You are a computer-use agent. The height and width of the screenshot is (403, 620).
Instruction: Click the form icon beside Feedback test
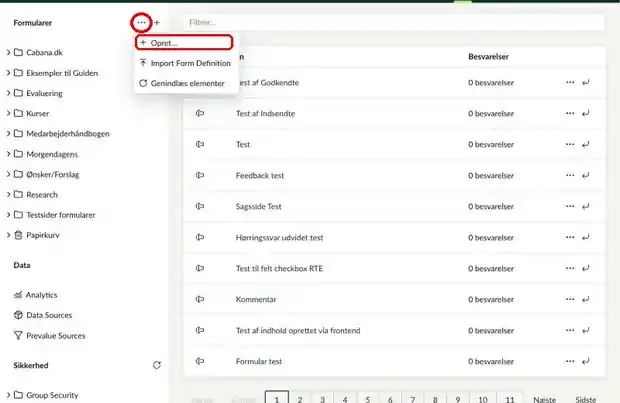(x=200, y=175)
